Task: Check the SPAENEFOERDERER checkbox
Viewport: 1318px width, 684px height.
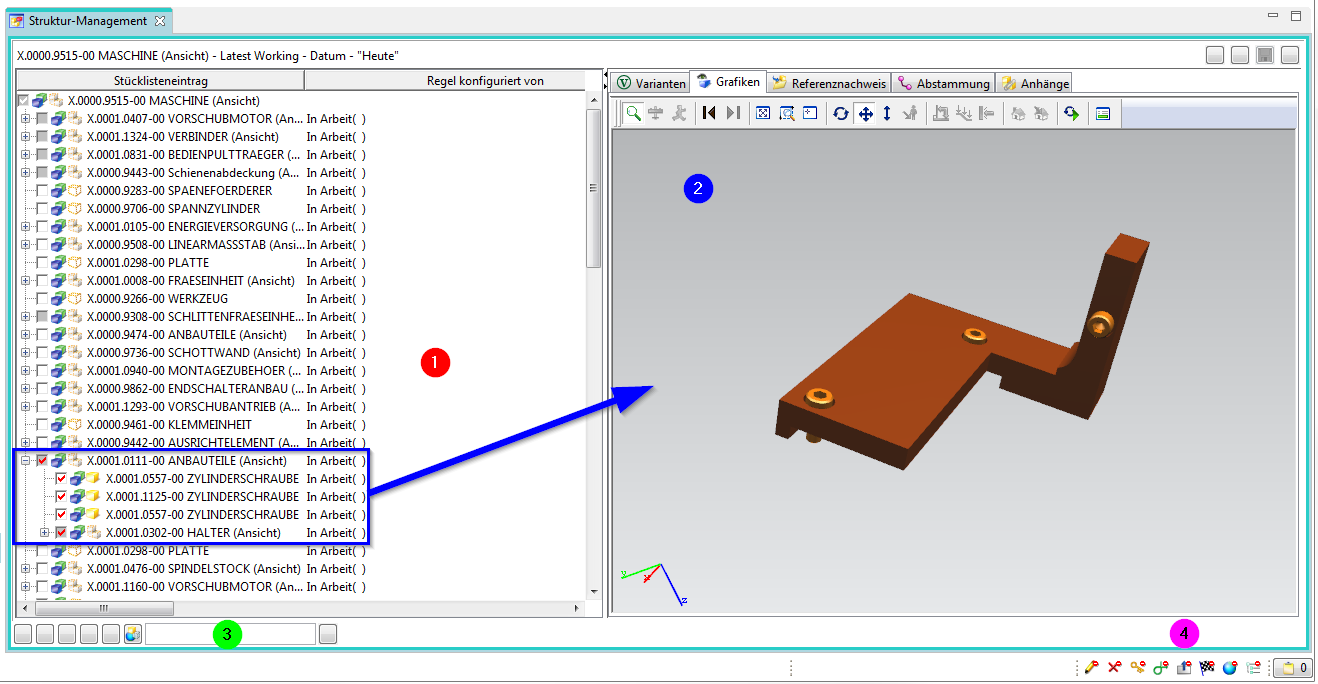Action: click(x=42, y=191)
